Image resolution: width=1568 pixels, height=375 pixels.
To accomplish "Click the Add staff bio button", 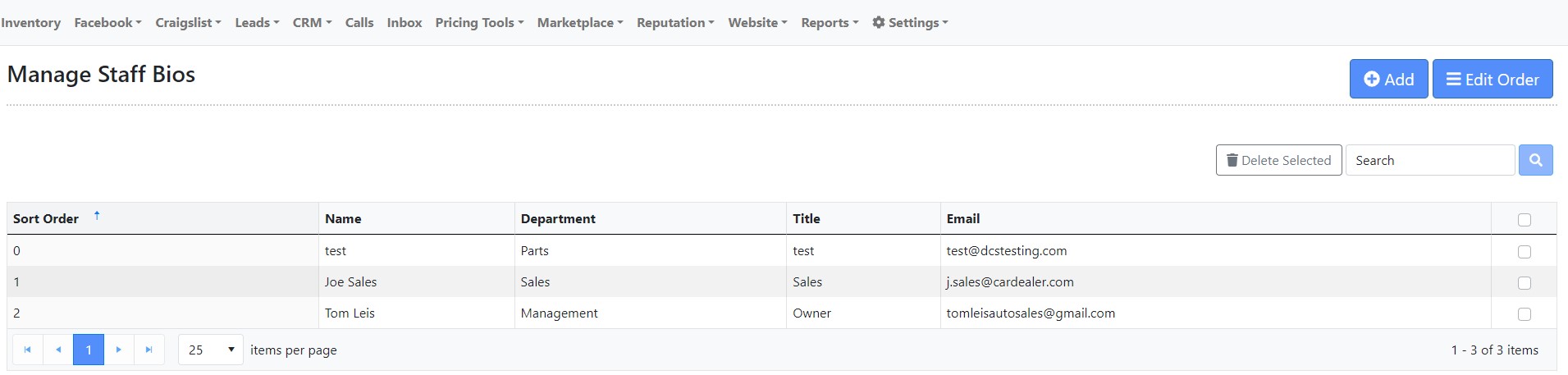I will coord(1388,79).
